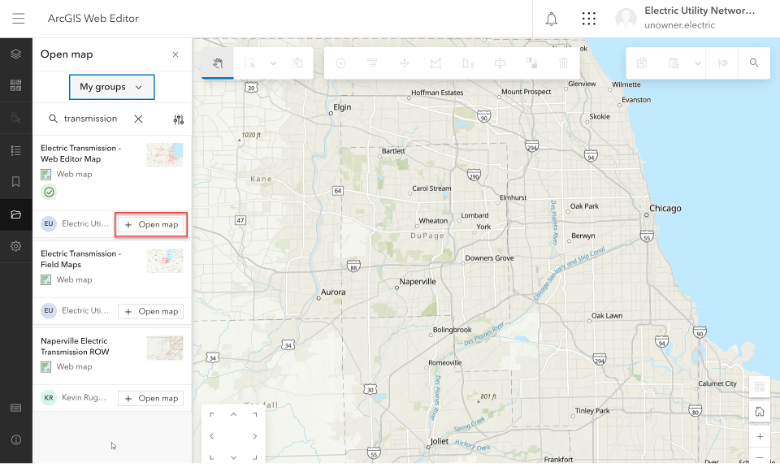
Task: Zoom in with the plus button
Action: (x=759, y=437)
